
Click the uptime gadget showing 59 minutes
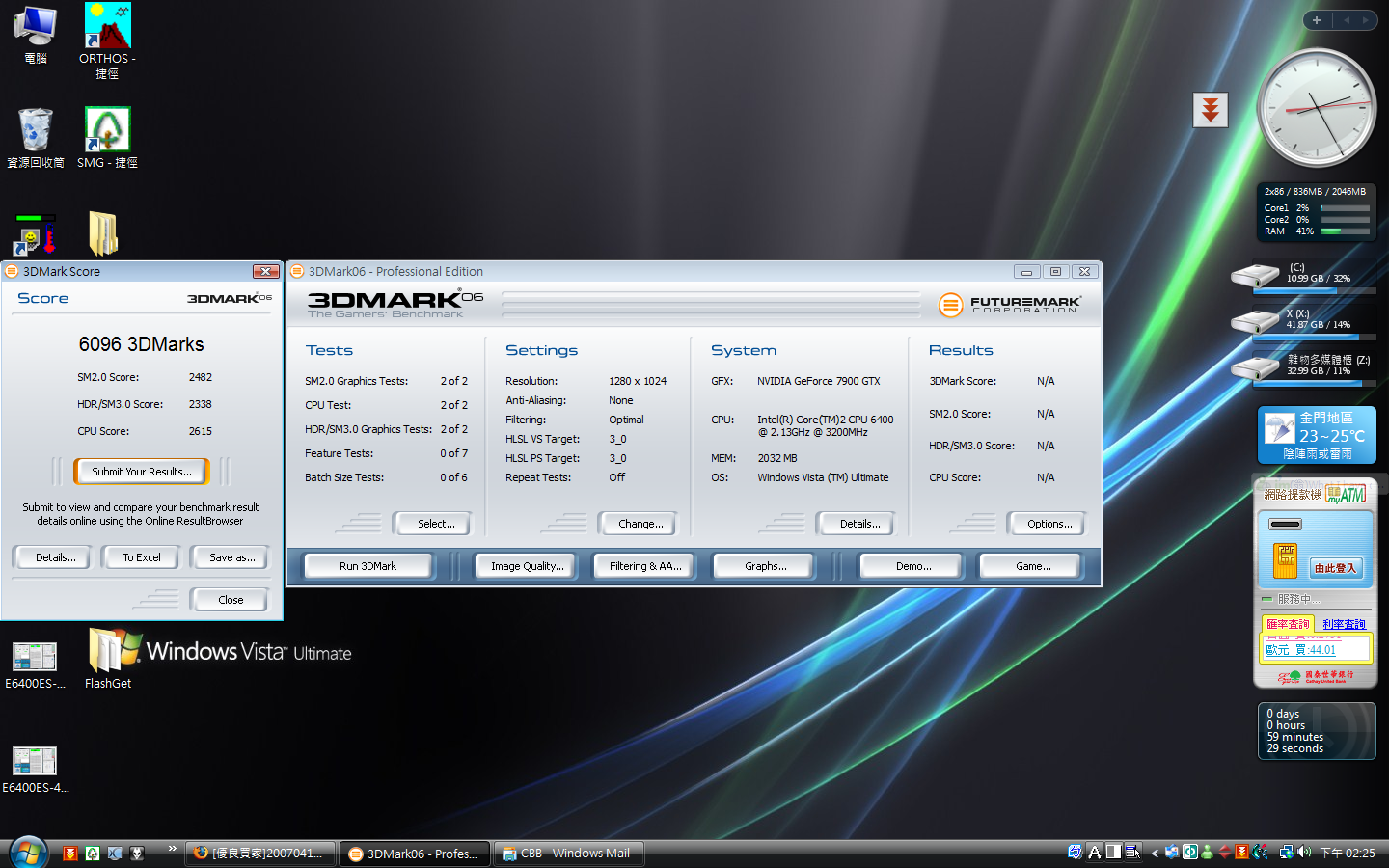pos(1317,731)
